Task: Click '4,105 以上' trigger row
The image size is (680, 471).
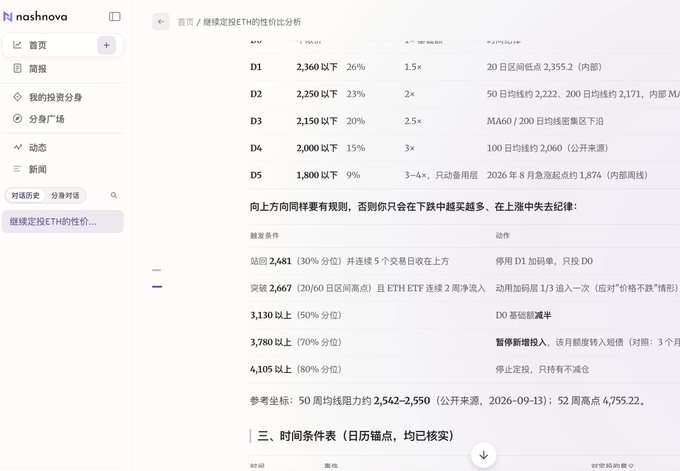Action: pyautogui.click(x=295, y=370)
